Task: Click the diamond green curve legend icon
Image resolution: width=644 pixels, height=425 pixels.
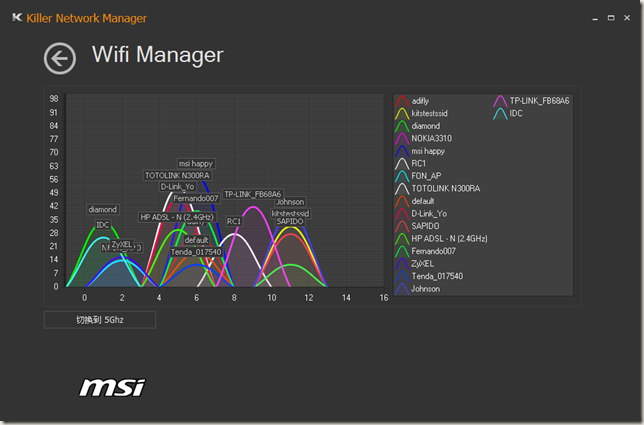Action: (402, 126)
